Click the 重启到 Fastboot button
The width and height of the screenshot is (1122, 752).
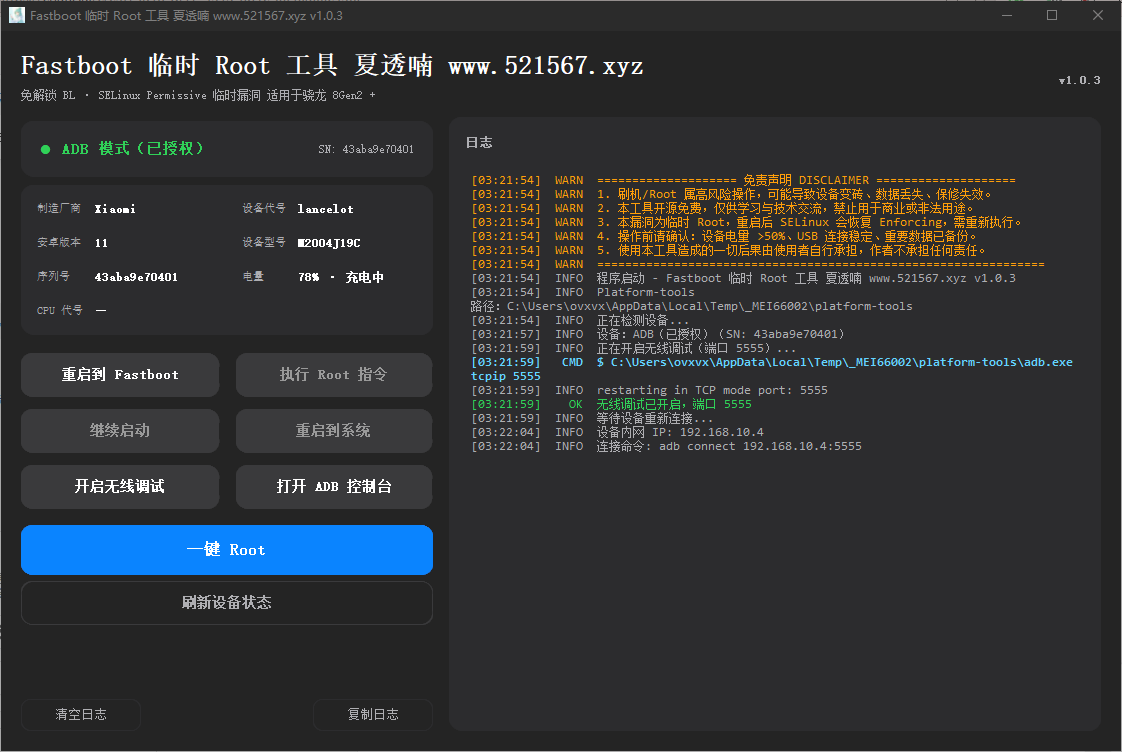[x=119, y=374]
